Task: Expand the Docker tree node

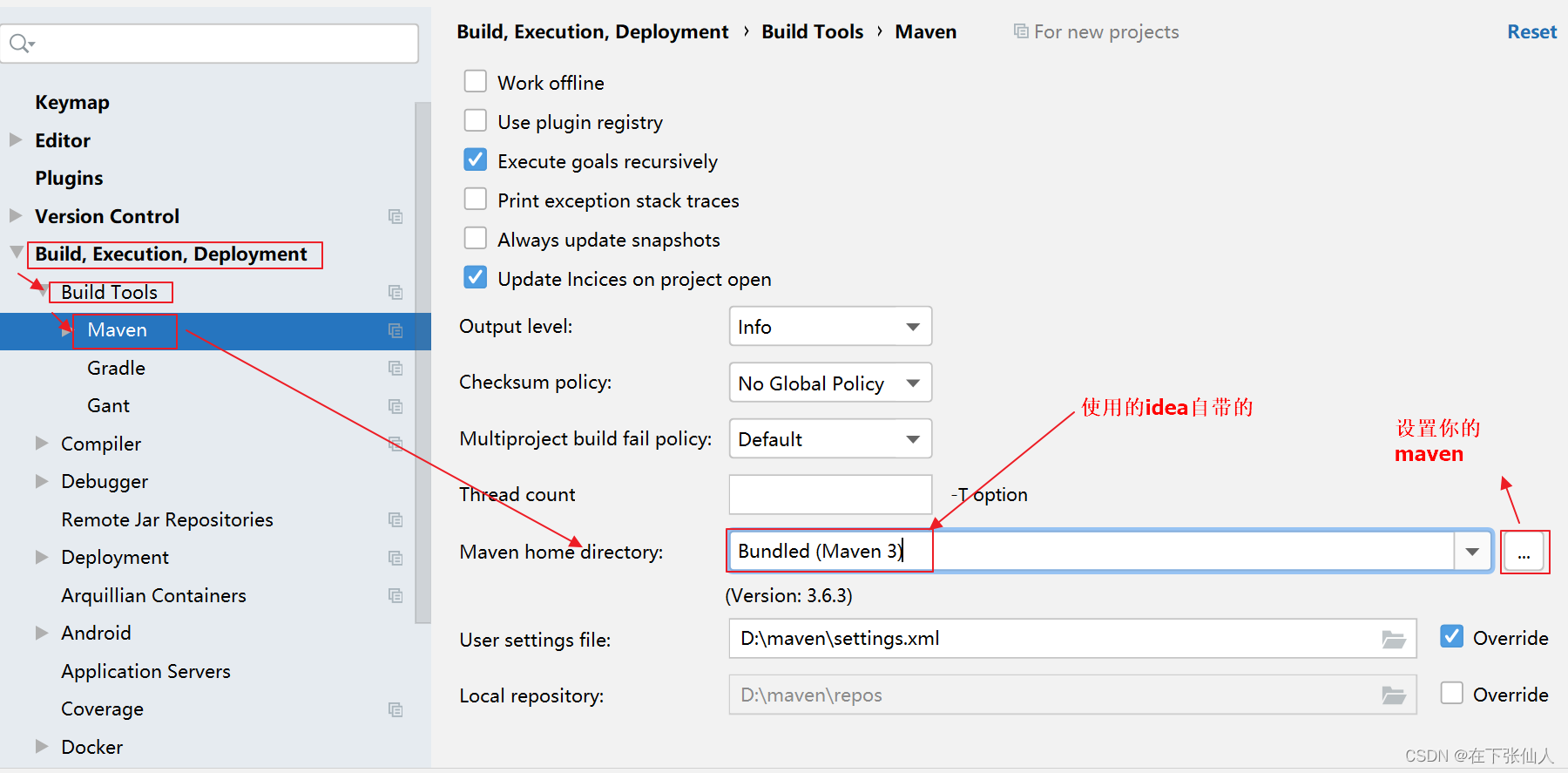Action: (x=42, y=746)
